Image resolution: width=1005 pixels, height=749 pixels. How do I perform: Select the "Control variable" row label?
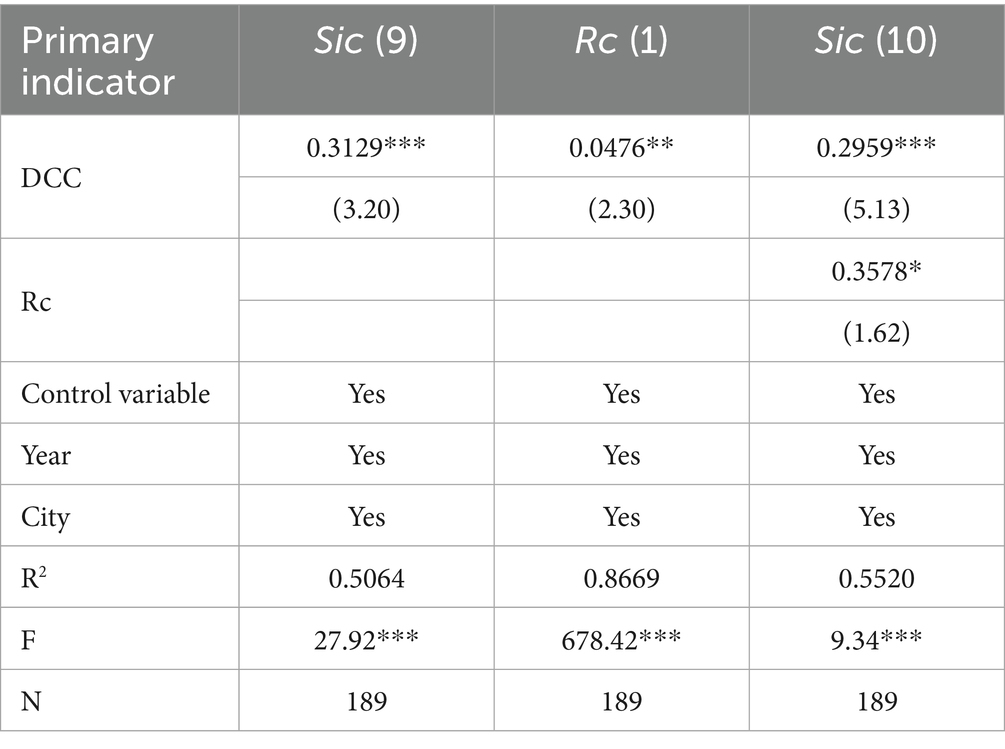coord(115,393)
